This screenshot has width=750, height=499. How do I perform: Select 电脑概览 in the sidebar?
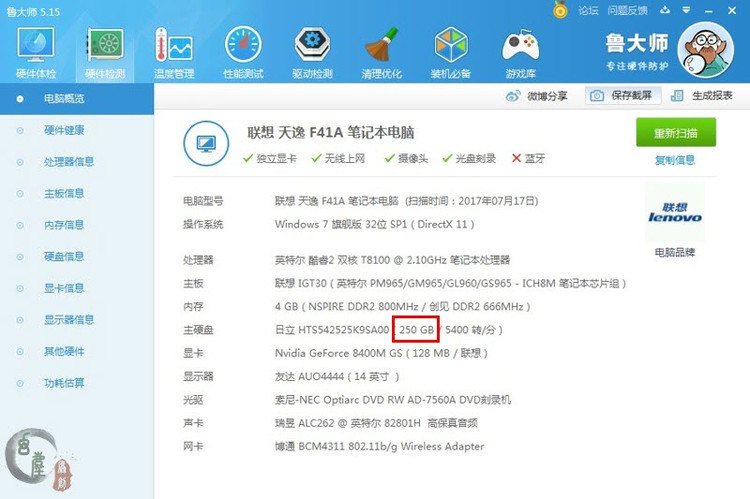(x=77, y=99)
